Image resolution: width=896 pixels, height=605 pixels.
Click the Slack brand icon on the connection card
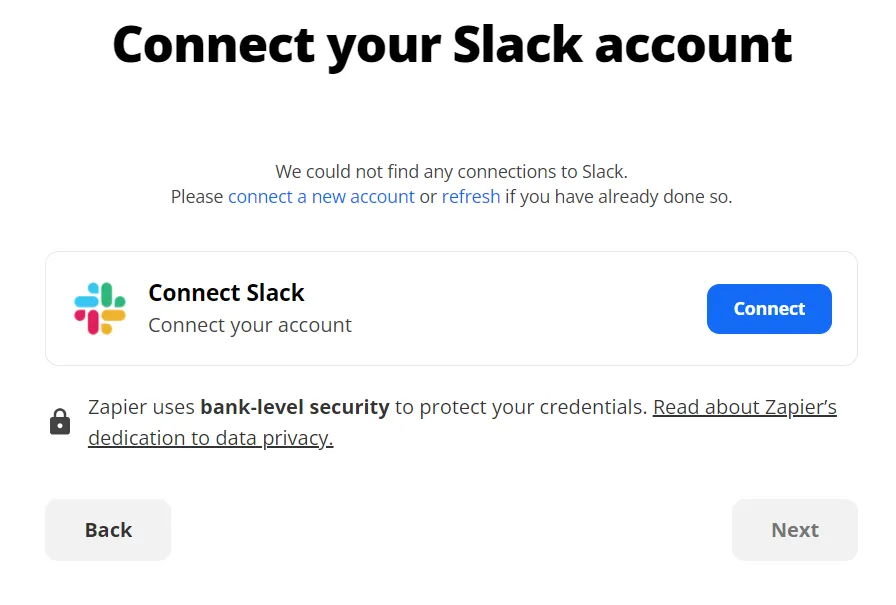[x=100, y=308]
